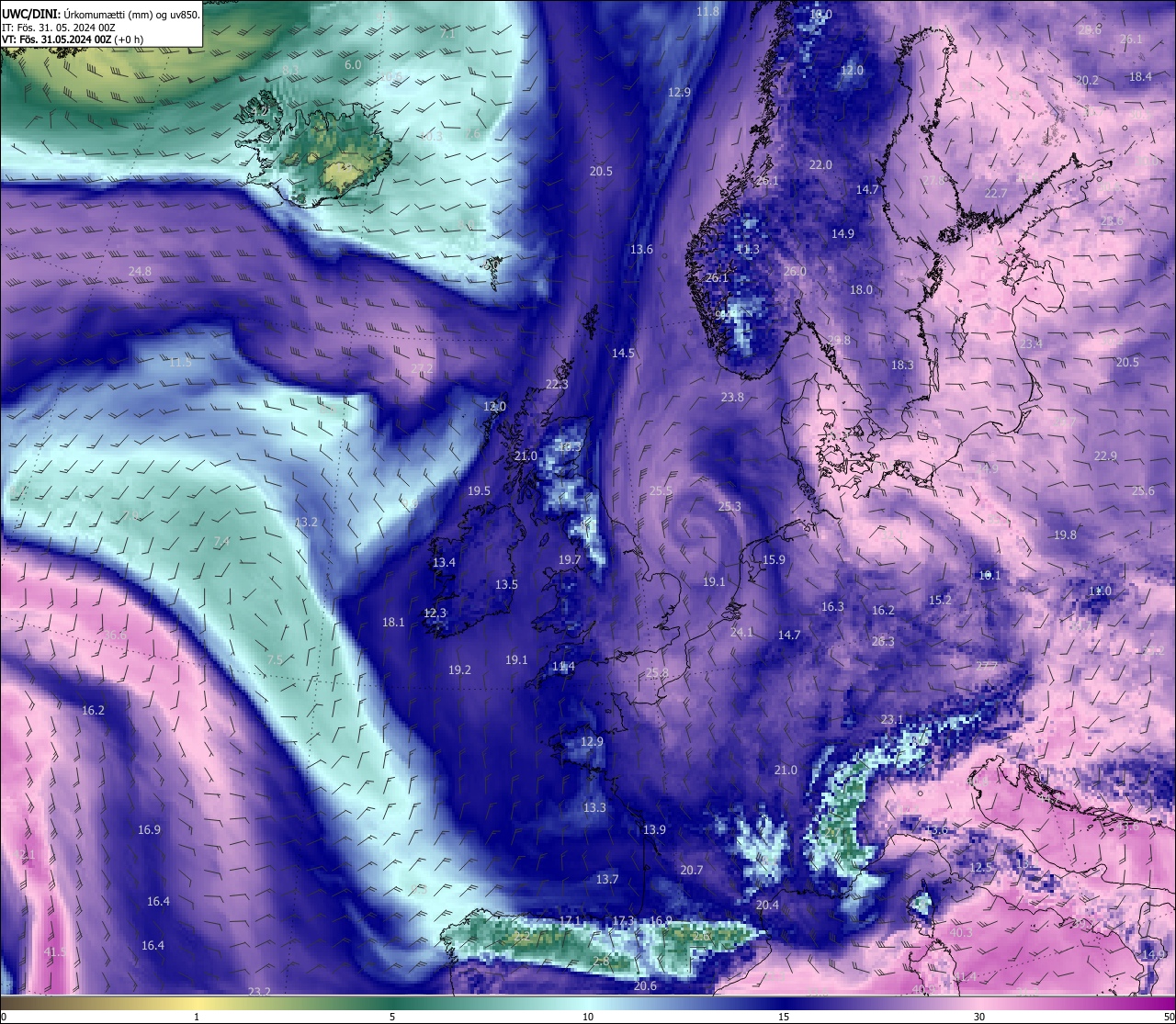Viewport: 1176px width, 1024px height.
Task: Click the 19.5 value label
Action: (x=479, y=490)
